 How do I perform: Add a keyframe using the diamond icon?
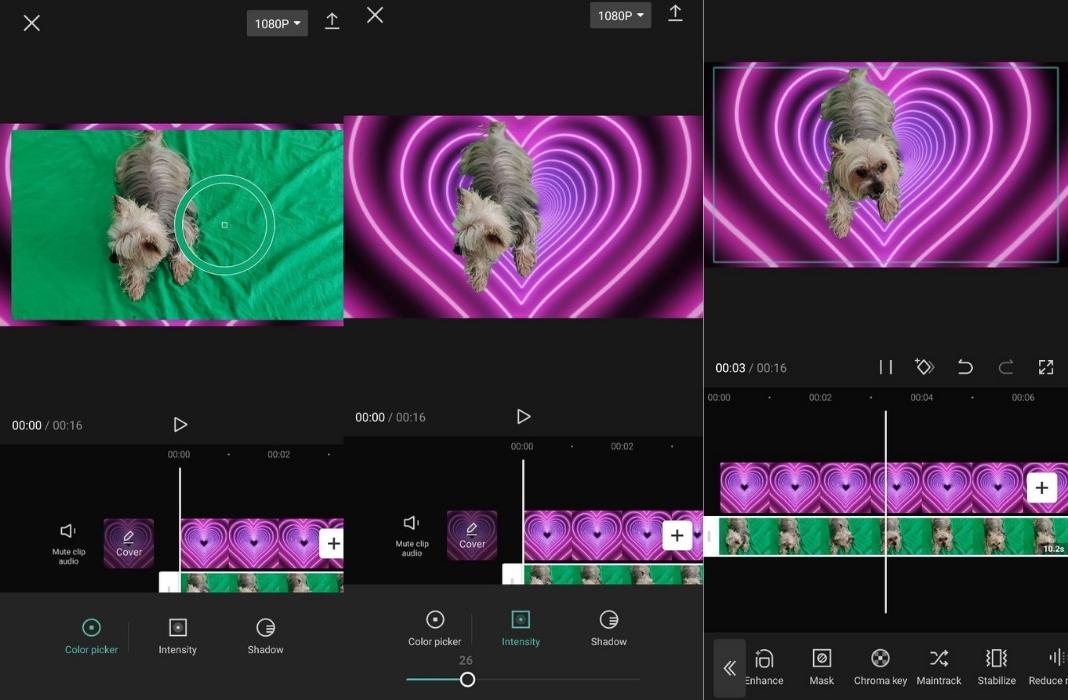[924, 367]
